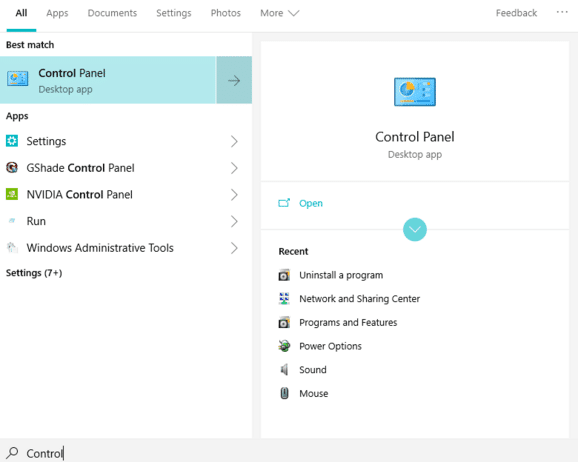Select the Run app result
The image size is (578, 462).
point(126,221)
